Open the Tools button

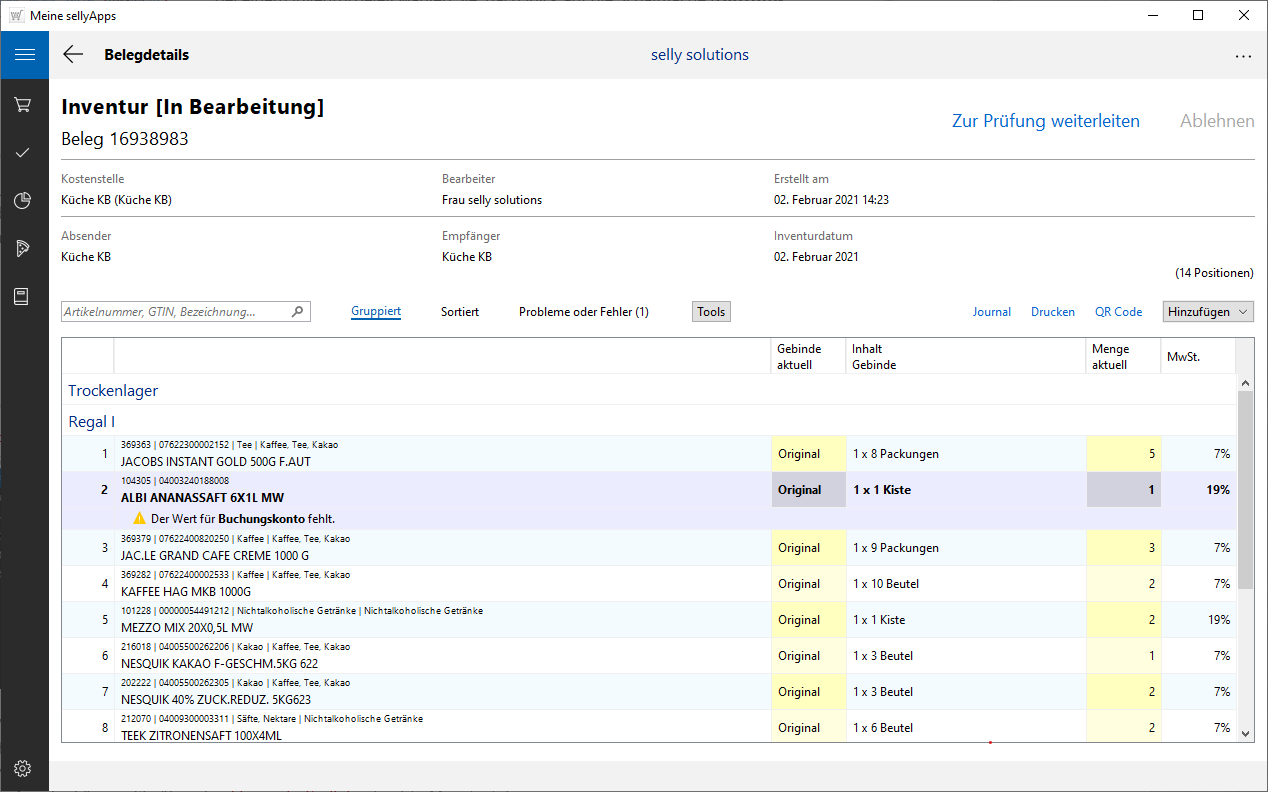point(711,312)
